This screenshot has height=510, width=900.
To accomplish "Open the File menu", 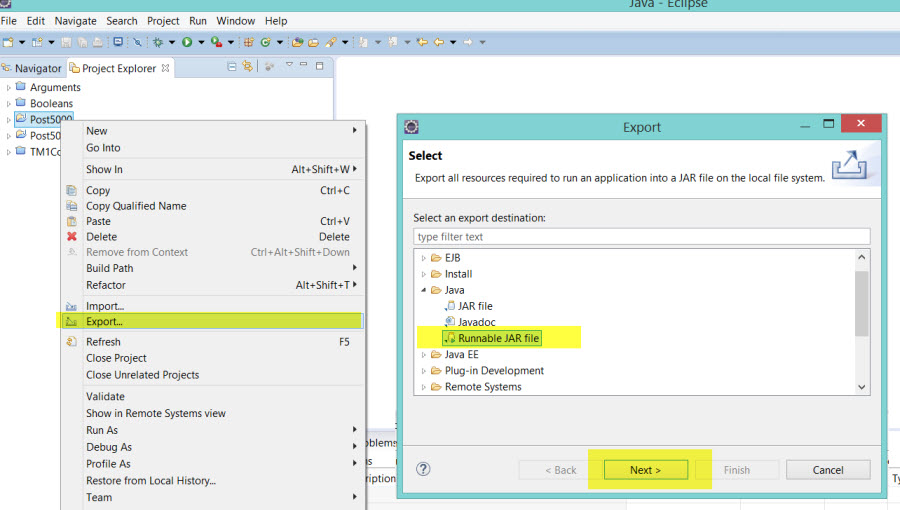I will tap(9, 21).
